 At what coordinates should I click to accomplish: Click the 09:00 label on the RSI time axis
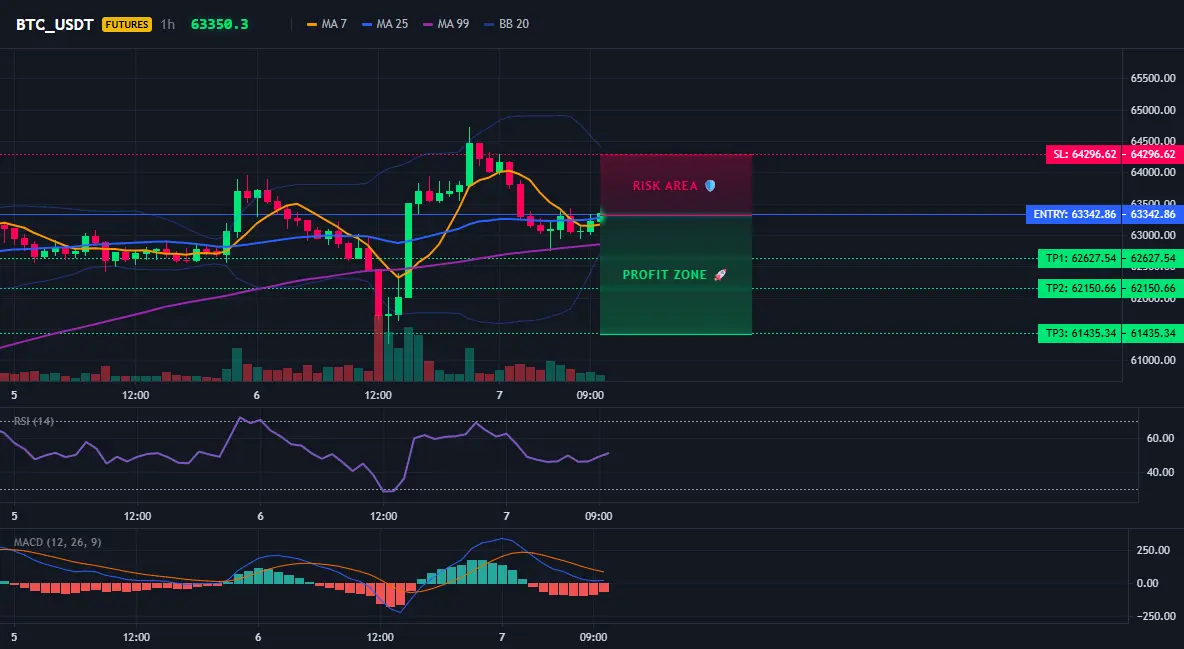pyautogui.click(x=599, y=517)
